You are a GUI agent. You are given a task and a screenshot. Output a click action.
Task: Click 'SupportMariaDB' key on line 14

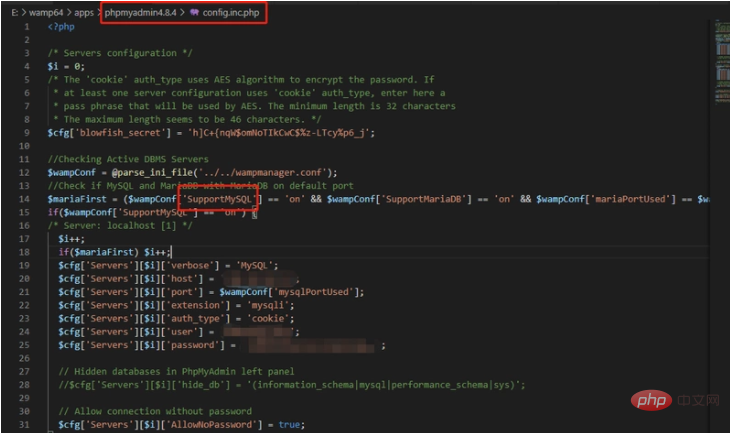pyautogui.click(x=424, y=199)
